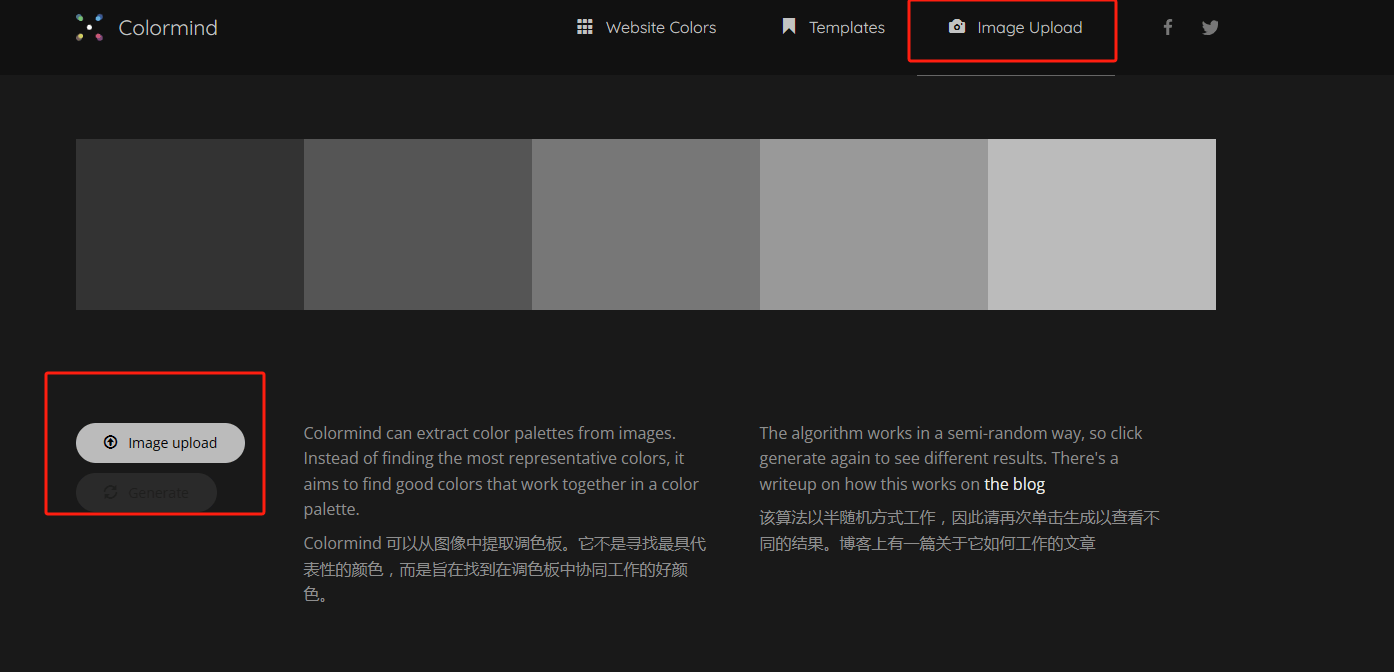Click the grid icon beside Website Colors
This screenshot has height=672, width=1394.
pos(585,26)
